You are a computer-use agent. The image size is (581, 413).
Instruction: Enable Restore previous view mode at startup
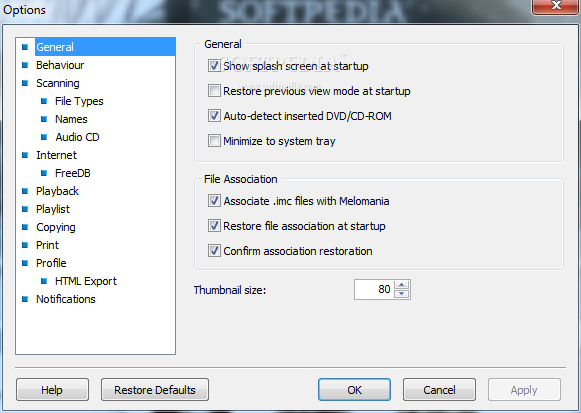(x=214, y=91)
